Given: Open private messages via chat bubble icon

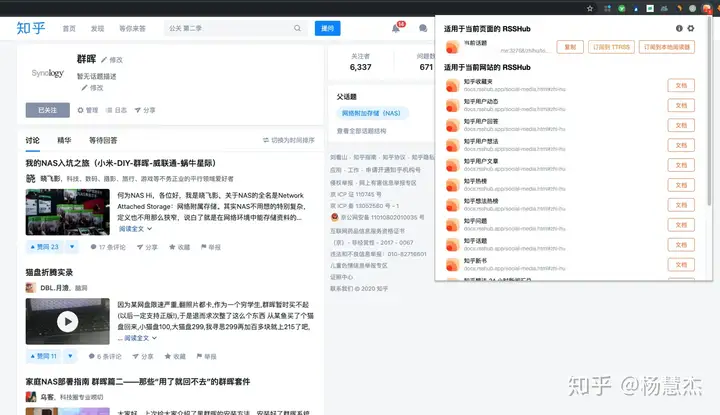Looking at the screenshot, I should click(x=423, y=28).
